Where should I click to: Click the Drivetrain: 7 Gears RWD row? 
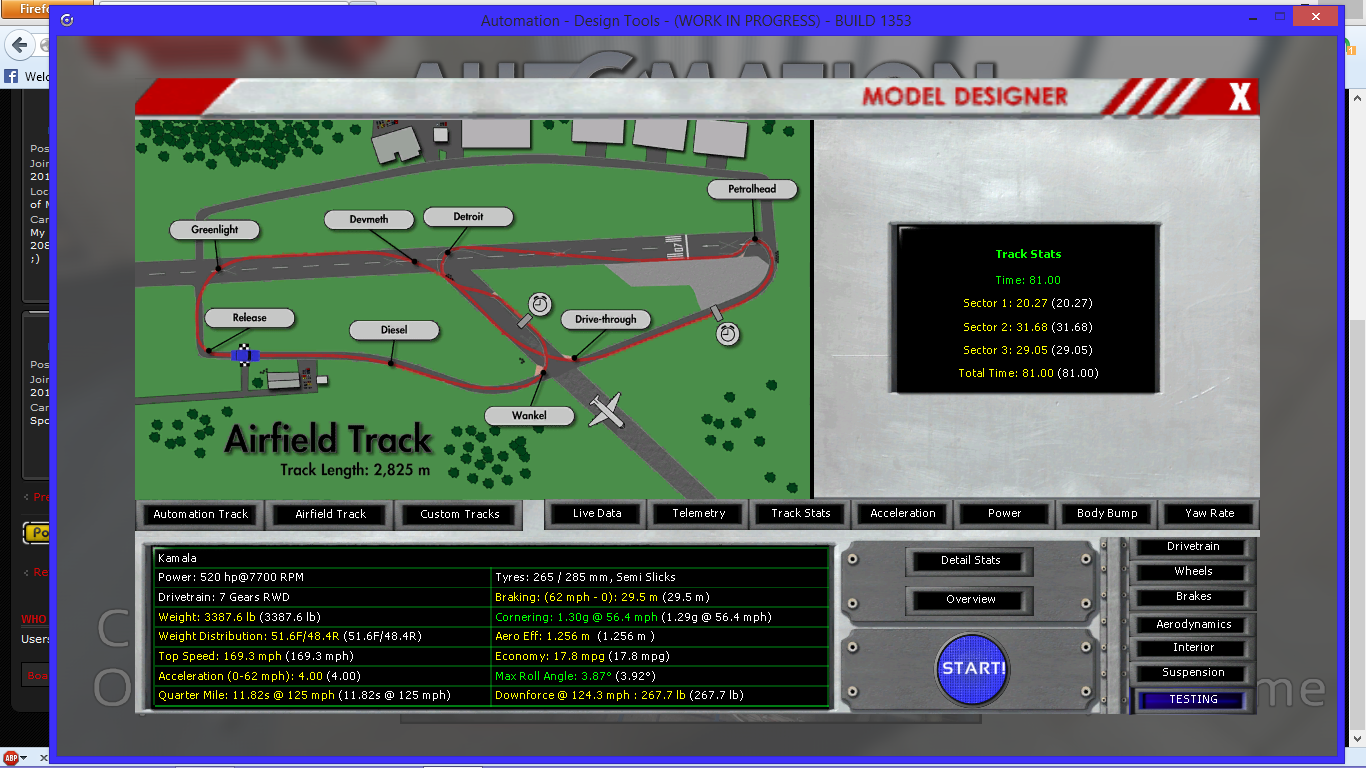[323, 597]
